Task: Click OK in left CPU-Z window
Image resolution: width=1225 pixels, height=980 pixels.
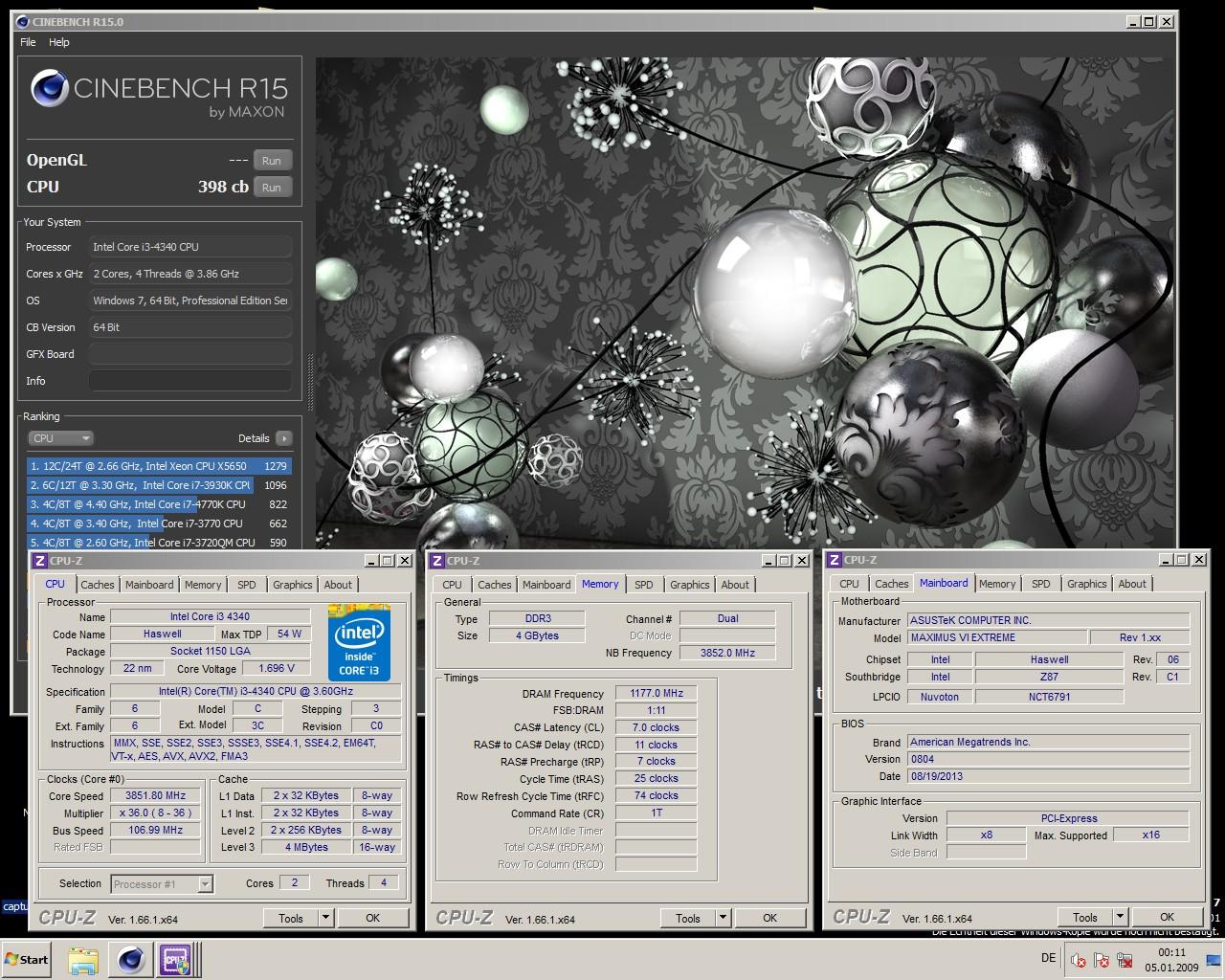Action: [x=373, y=918]
